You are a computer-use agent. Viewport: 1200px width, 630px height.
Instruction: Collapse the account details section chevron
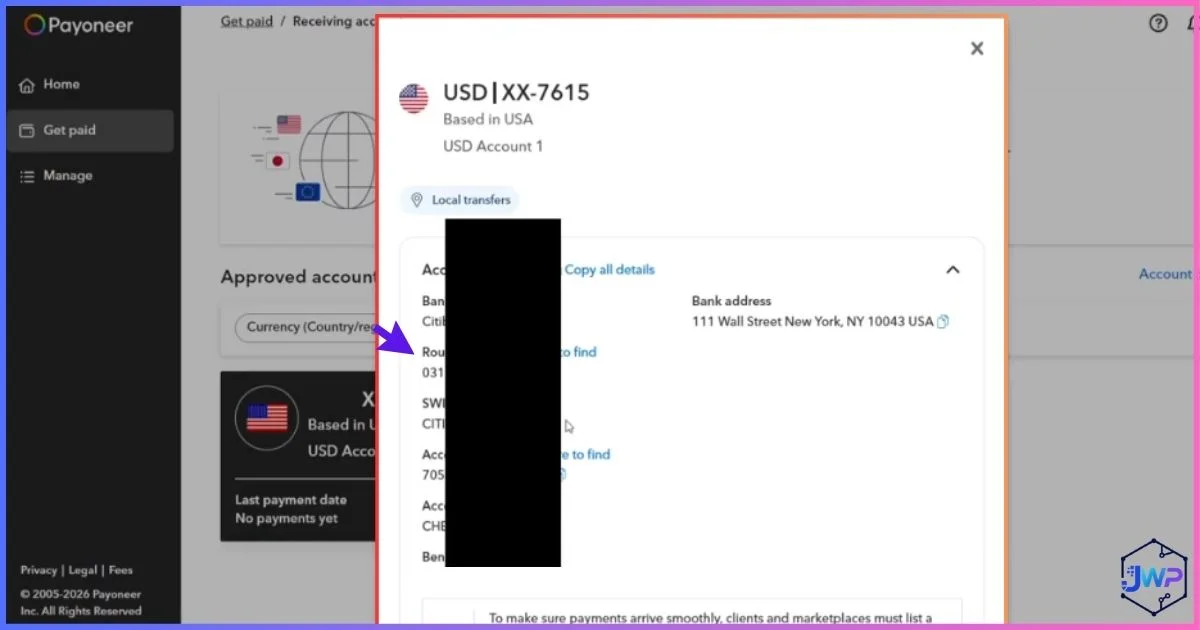pyautogui.click(x=953, y=270)
